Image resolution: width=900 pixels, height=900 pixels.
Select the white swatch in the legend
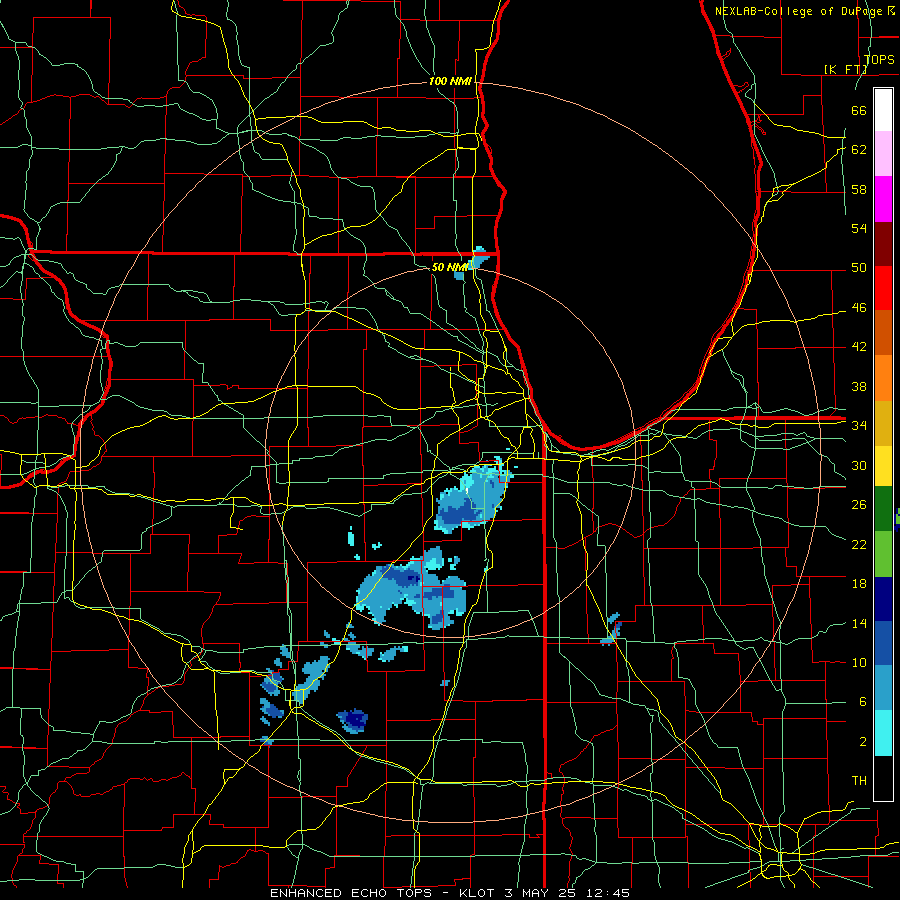coord(883,110)
